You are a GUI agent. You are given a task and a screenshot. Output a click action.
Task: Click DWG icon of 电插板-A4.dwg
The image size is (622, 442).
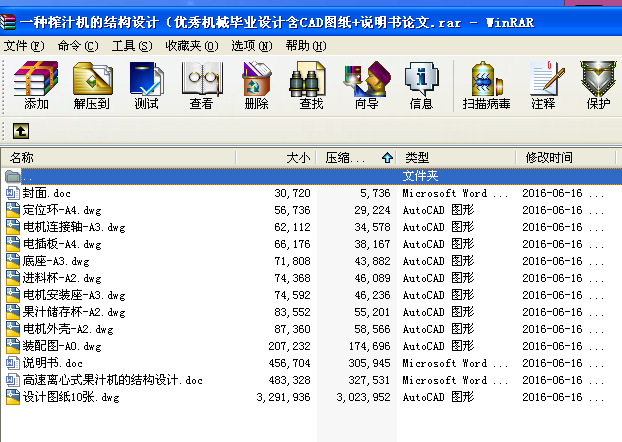pos(13,244)
